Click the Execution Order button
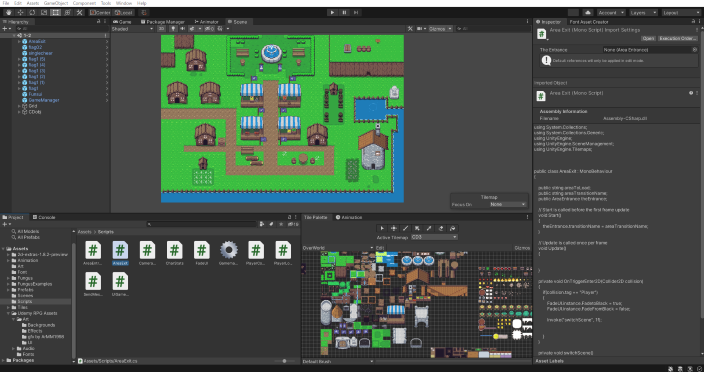The height and width of the screenshot is (372, 704). [678, 39]
